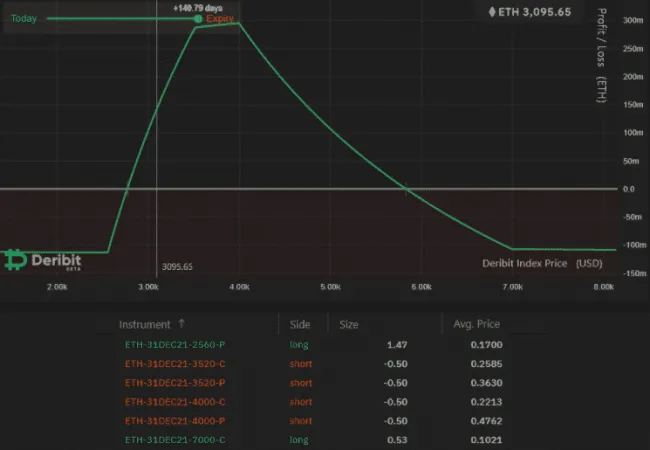
Task: Click the payoff curve peak at 4.00k
Action: point(239,23)
